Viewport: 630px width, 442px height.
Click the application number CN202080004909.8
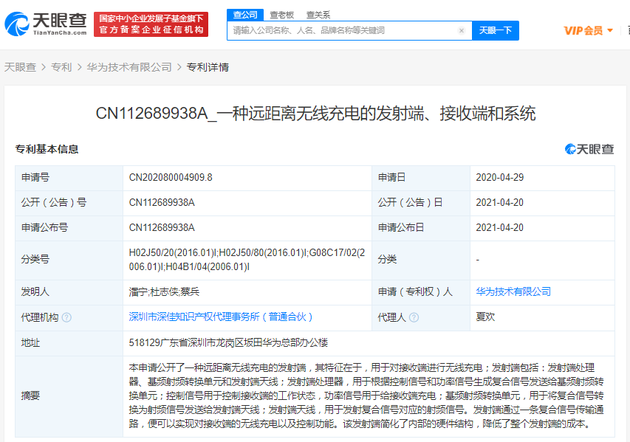170,177
